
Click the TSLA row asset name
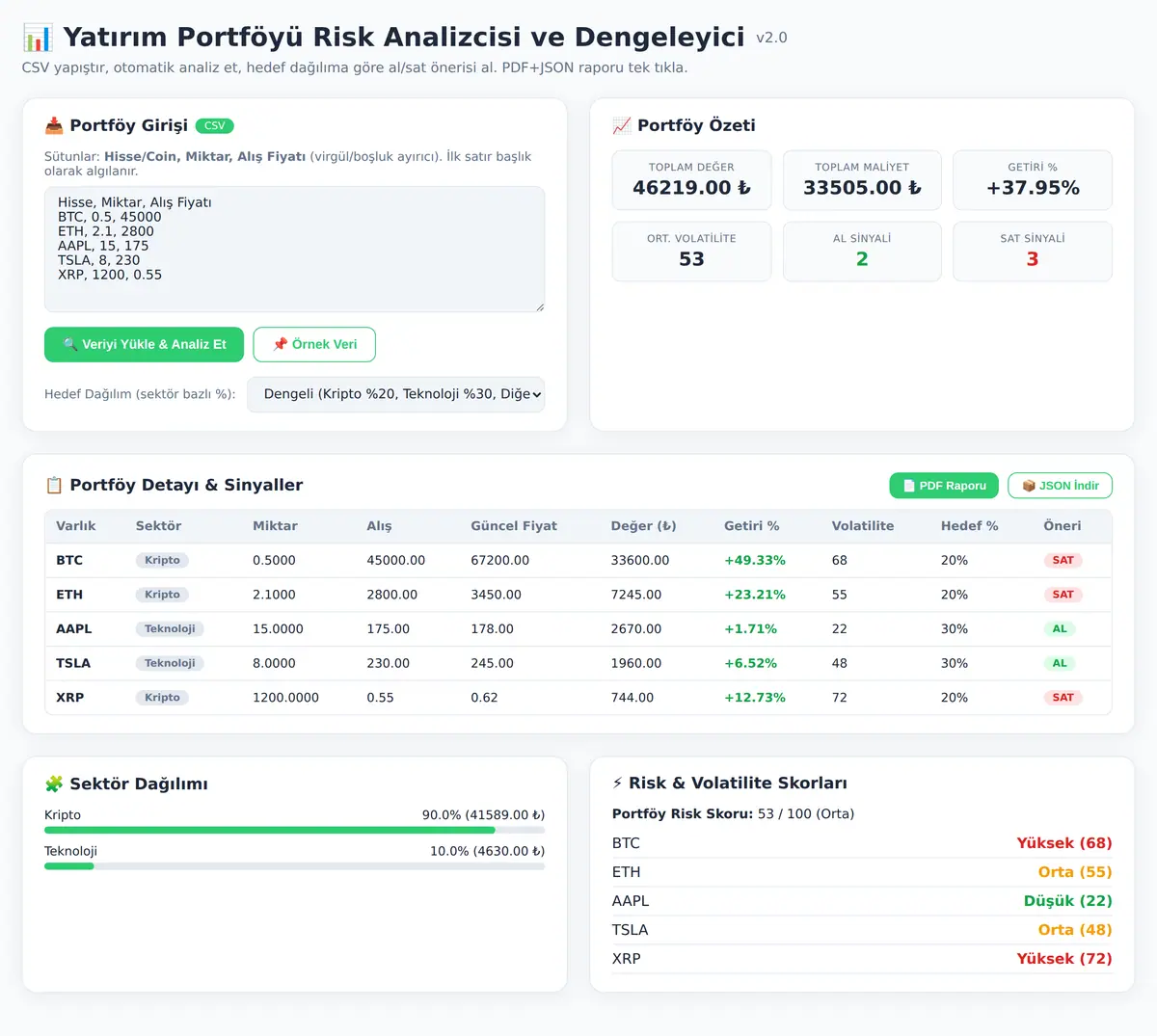click(x=73, y=663)
